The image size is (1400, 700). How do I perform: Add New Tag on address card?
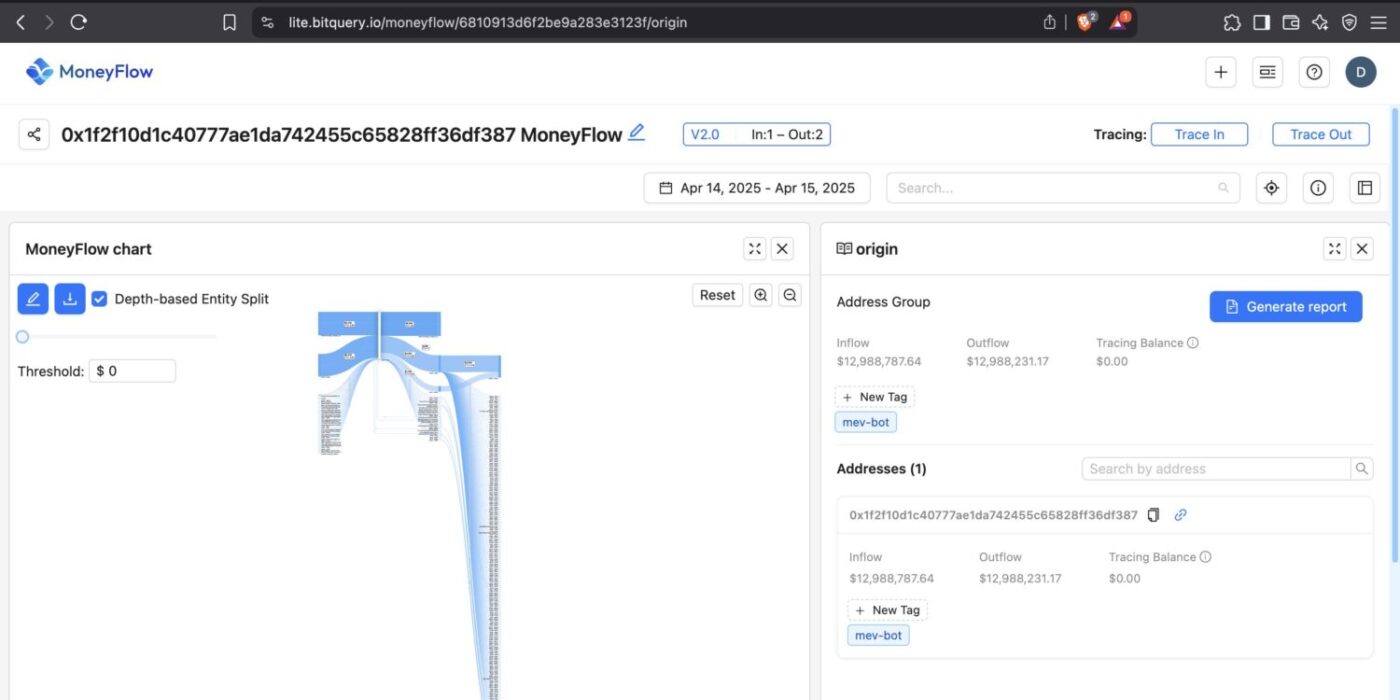click(x=888, y=610)
